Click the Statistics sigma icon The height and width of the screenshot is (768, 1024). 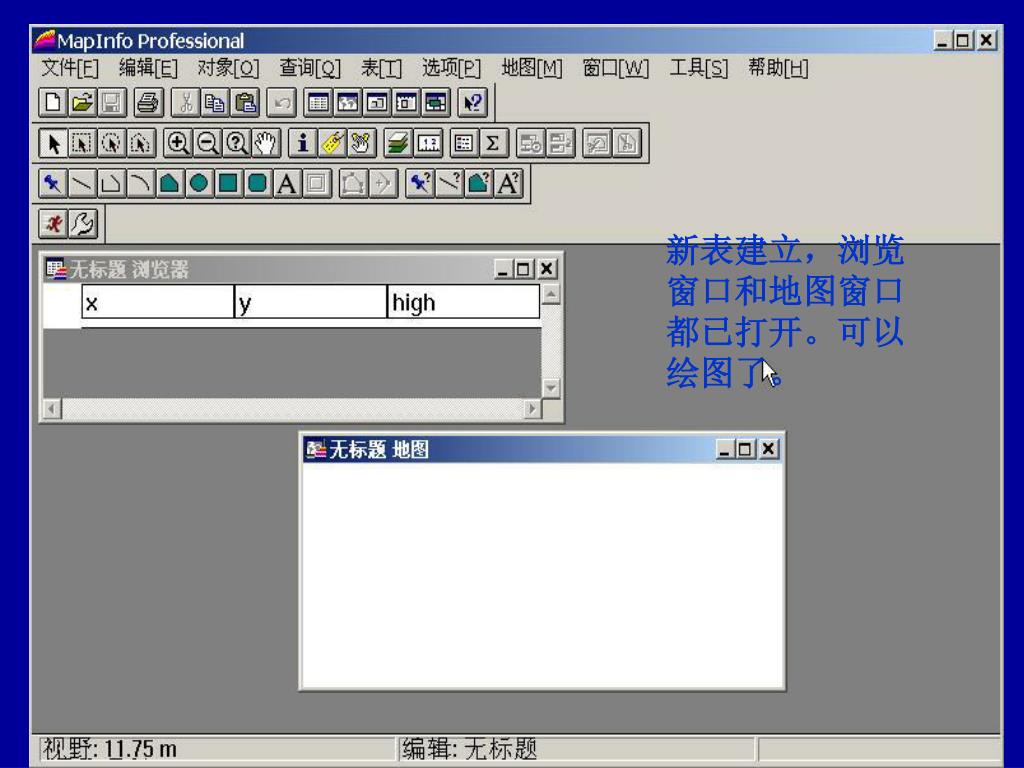point(493,143)
